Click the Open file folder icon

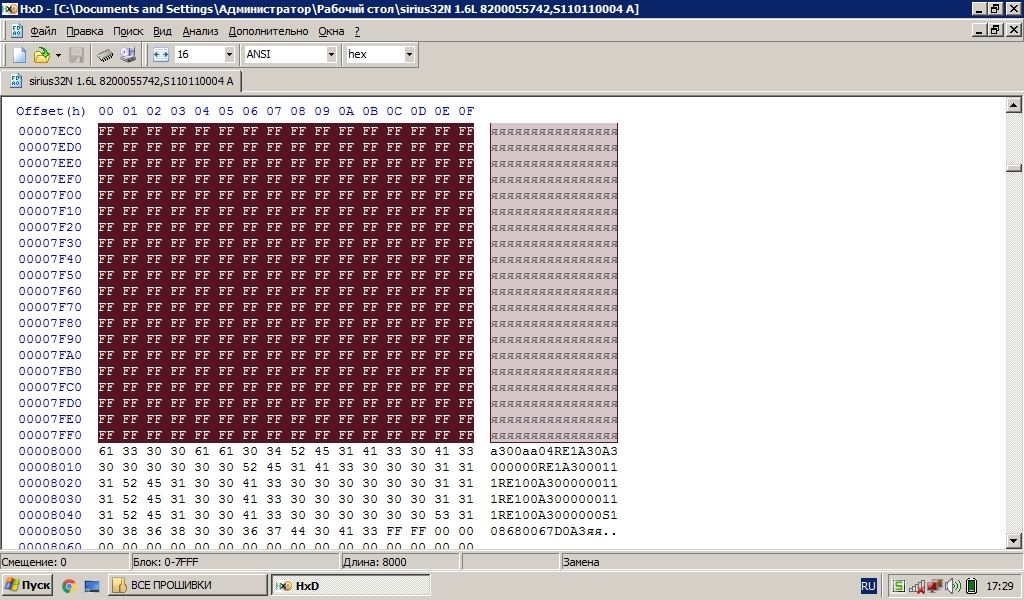point(42,55)
